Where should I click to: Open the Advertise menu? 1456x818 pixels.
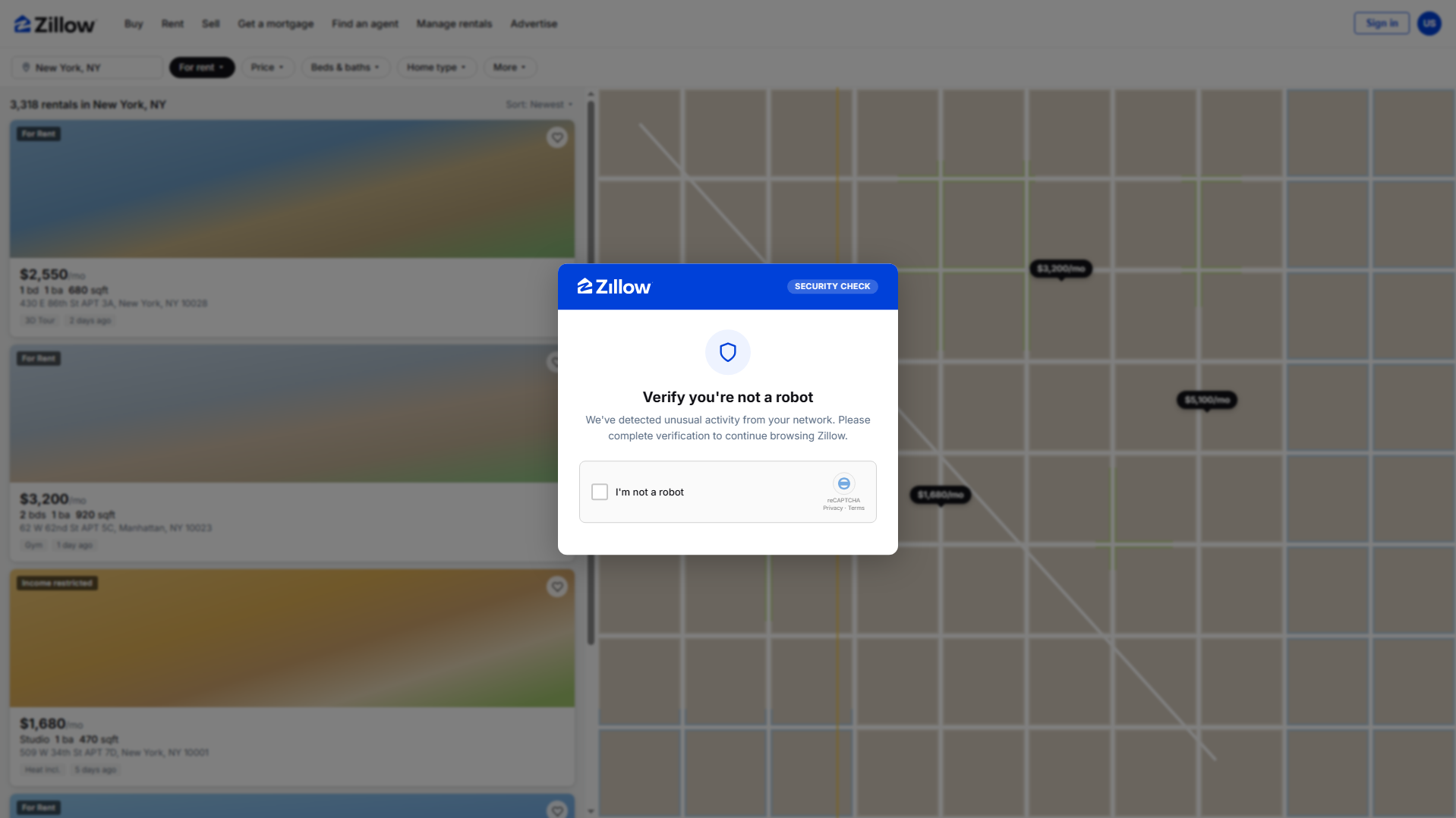pos(534,24)
